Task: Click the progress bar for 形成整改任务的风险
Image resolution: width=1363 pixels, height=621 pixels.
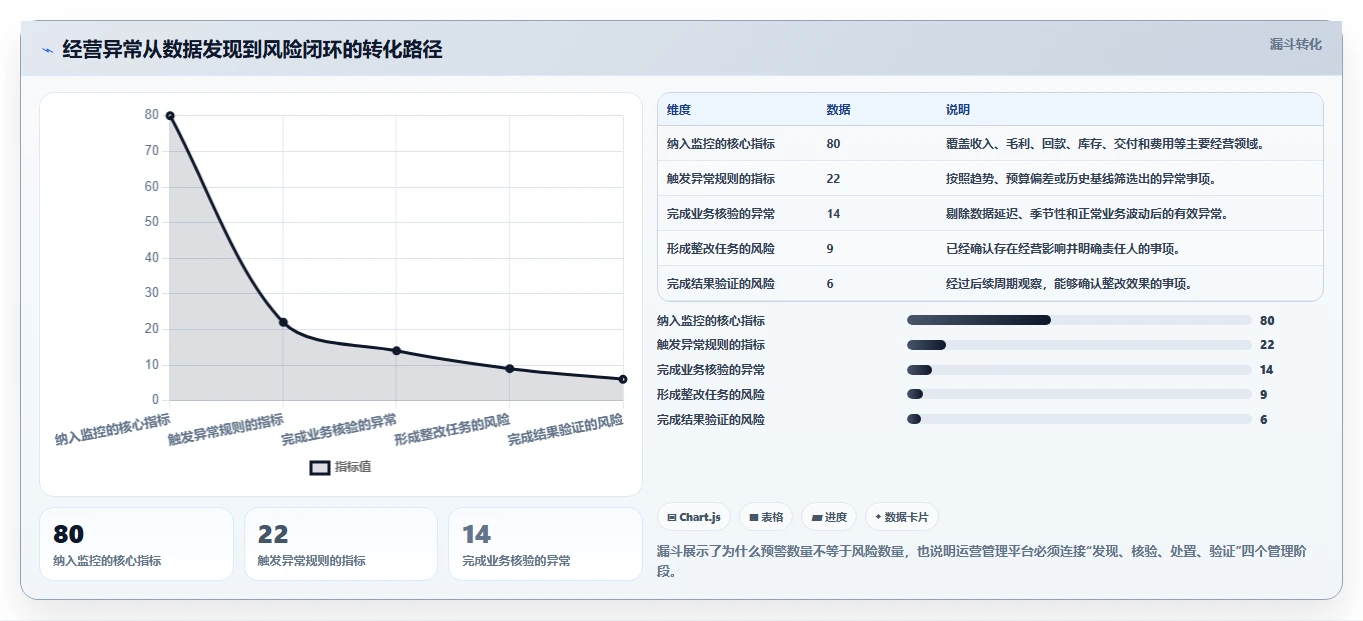Action: (x=1079, y=395)
